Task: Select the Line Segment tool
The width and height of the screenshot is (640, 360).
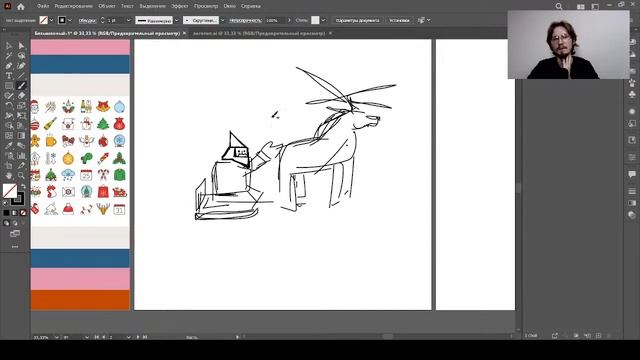Action: 21,76
